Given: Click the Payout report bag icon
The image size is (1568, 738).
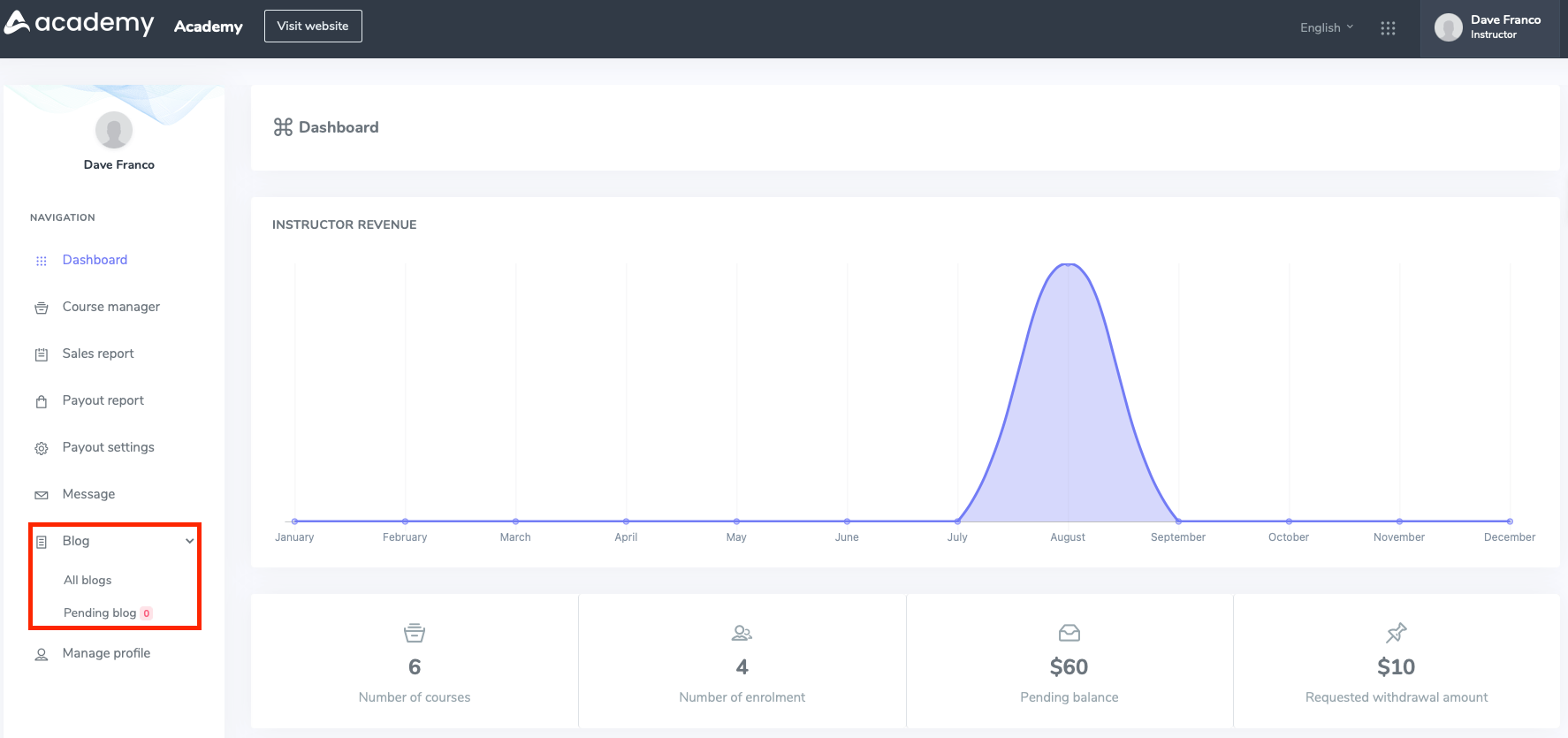Looking at the screenshot, I should pyautogui.click(x=42, y=401).
